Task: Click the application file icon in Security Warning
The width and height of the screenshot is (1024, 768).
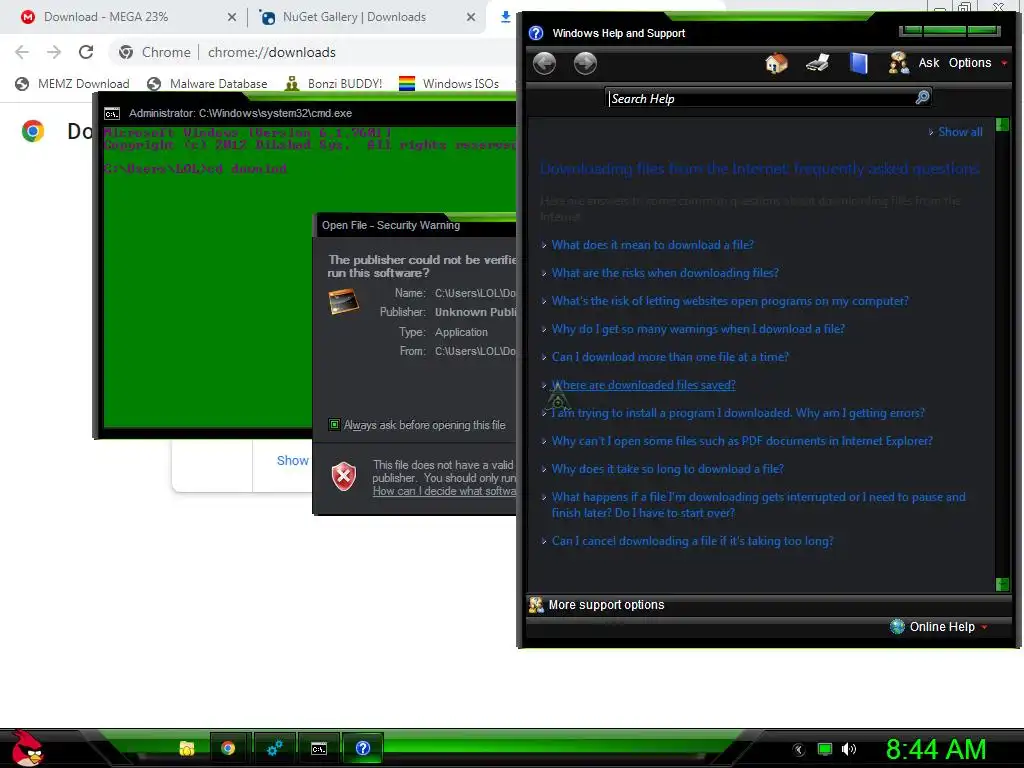Action: pyautogui.click(x=344, y=301)
